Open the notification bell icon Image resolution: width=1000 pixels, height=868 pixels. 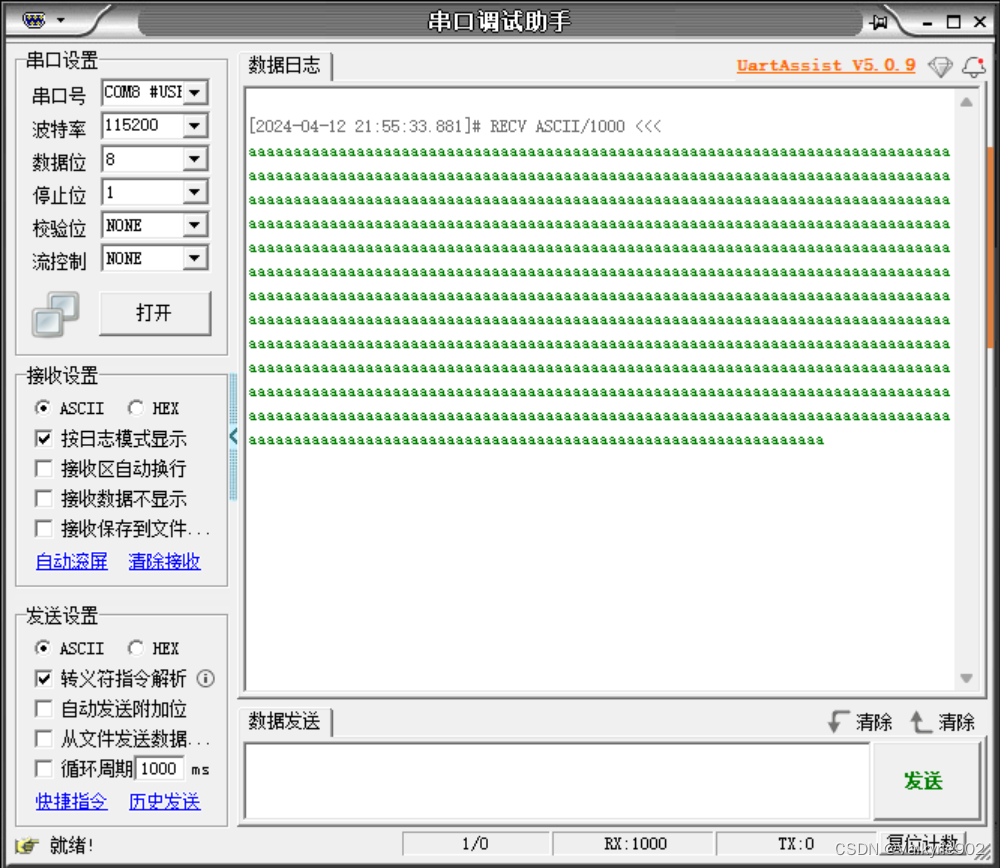coord(974,66)
